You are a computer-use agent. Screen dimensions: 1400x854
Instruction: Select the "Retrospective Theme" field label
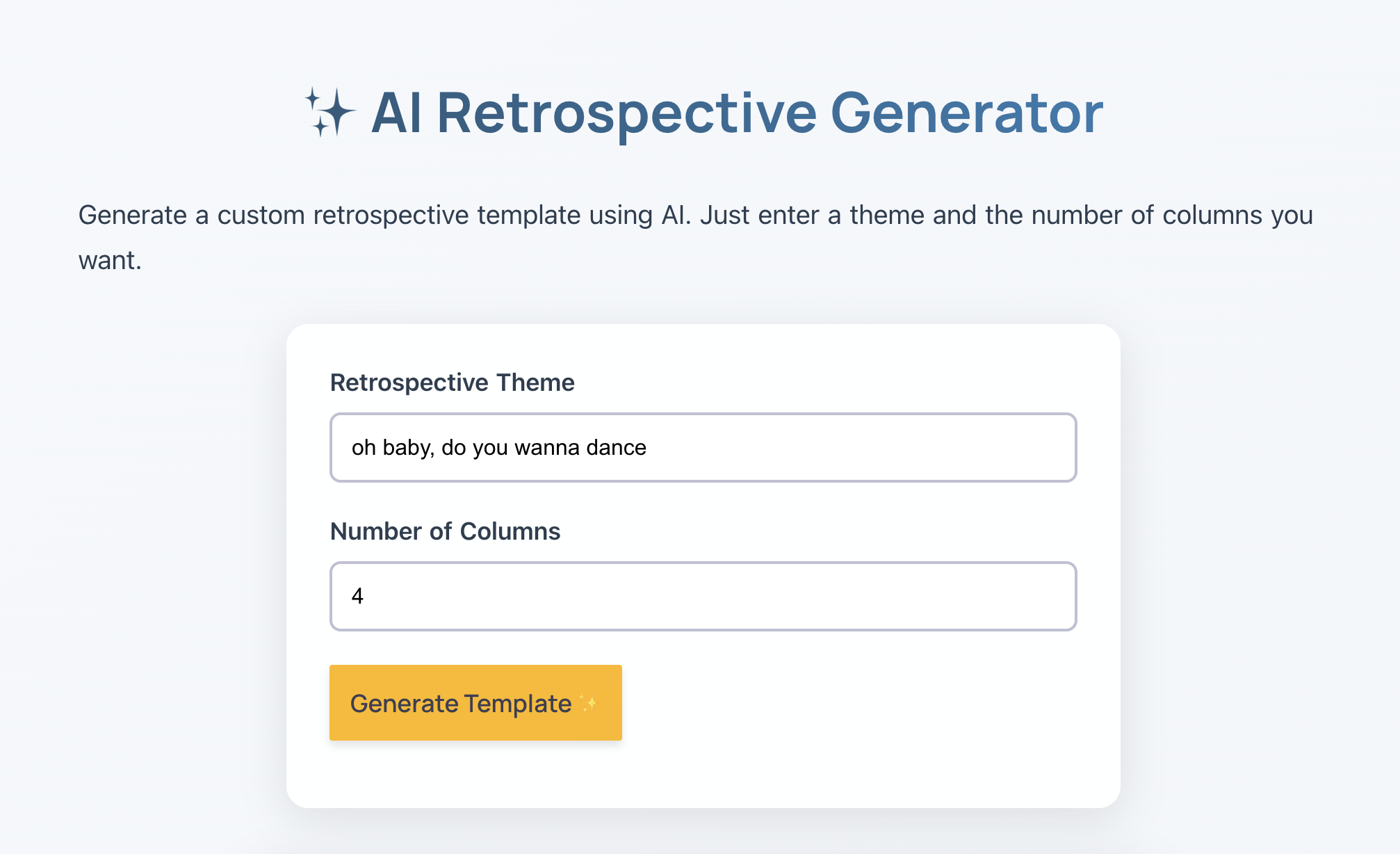452,382
